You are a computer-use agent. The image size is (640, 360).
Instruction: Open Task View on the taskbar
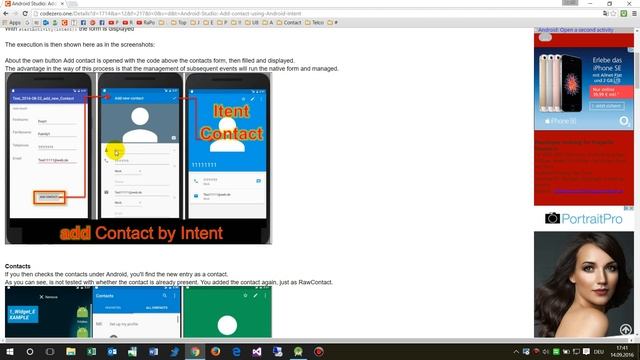50,351
